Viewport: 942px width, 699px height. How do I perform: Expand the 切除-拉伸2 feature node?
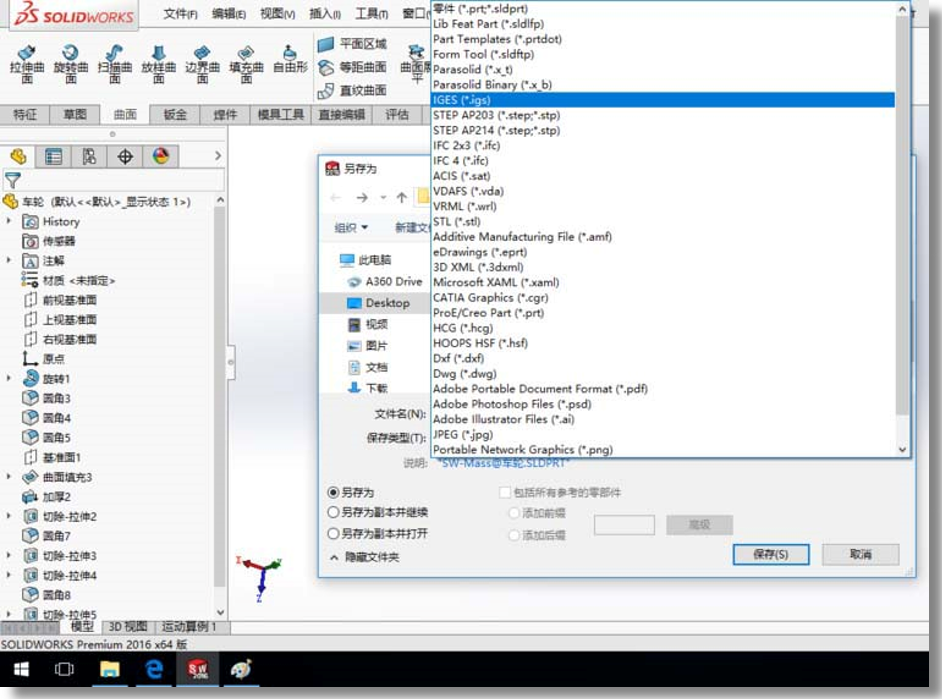(x=9, y=516)
